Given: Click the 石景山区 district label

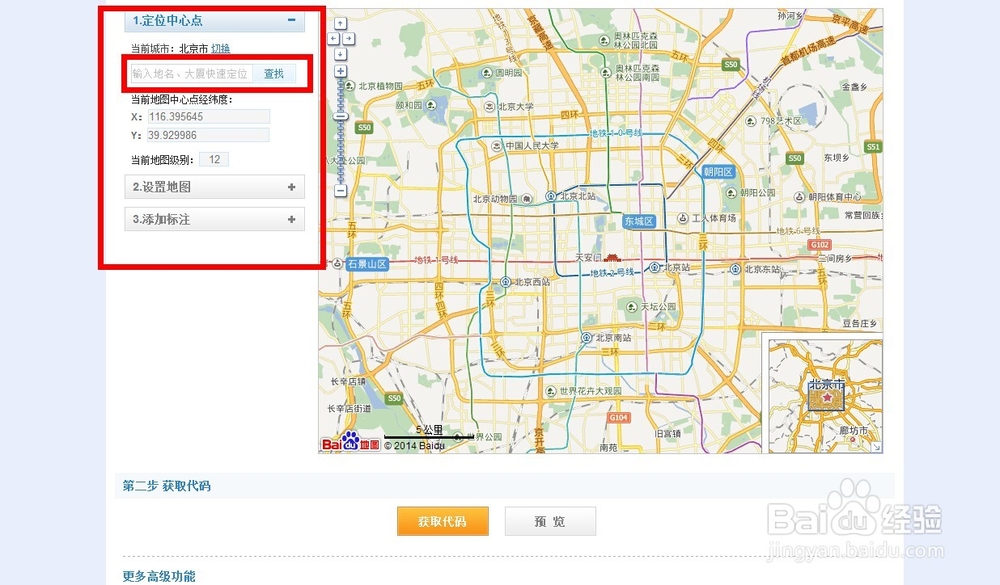Looking at the screenshot, I should point(367,264).
